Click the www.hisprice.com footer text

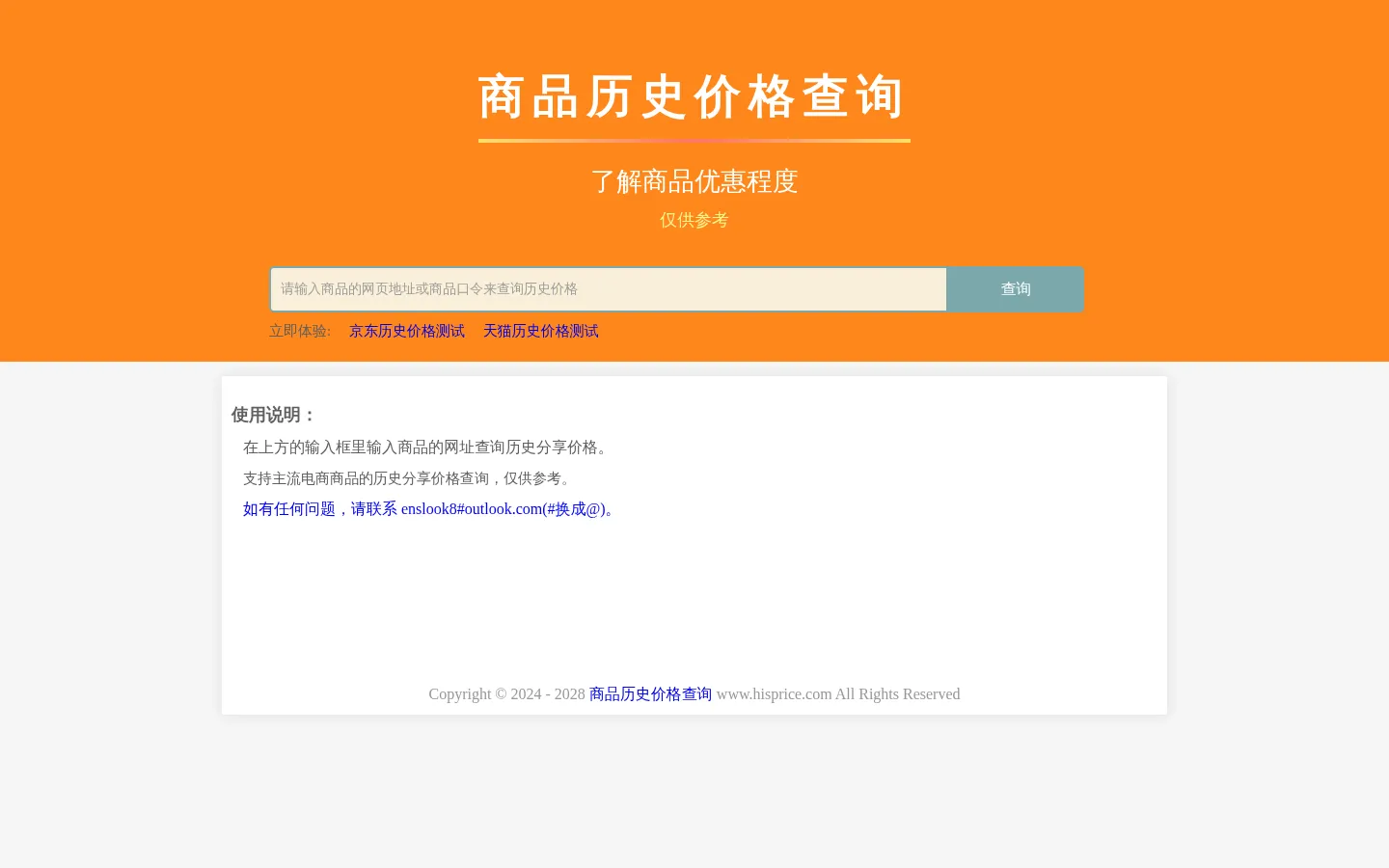tap(774, 694)
